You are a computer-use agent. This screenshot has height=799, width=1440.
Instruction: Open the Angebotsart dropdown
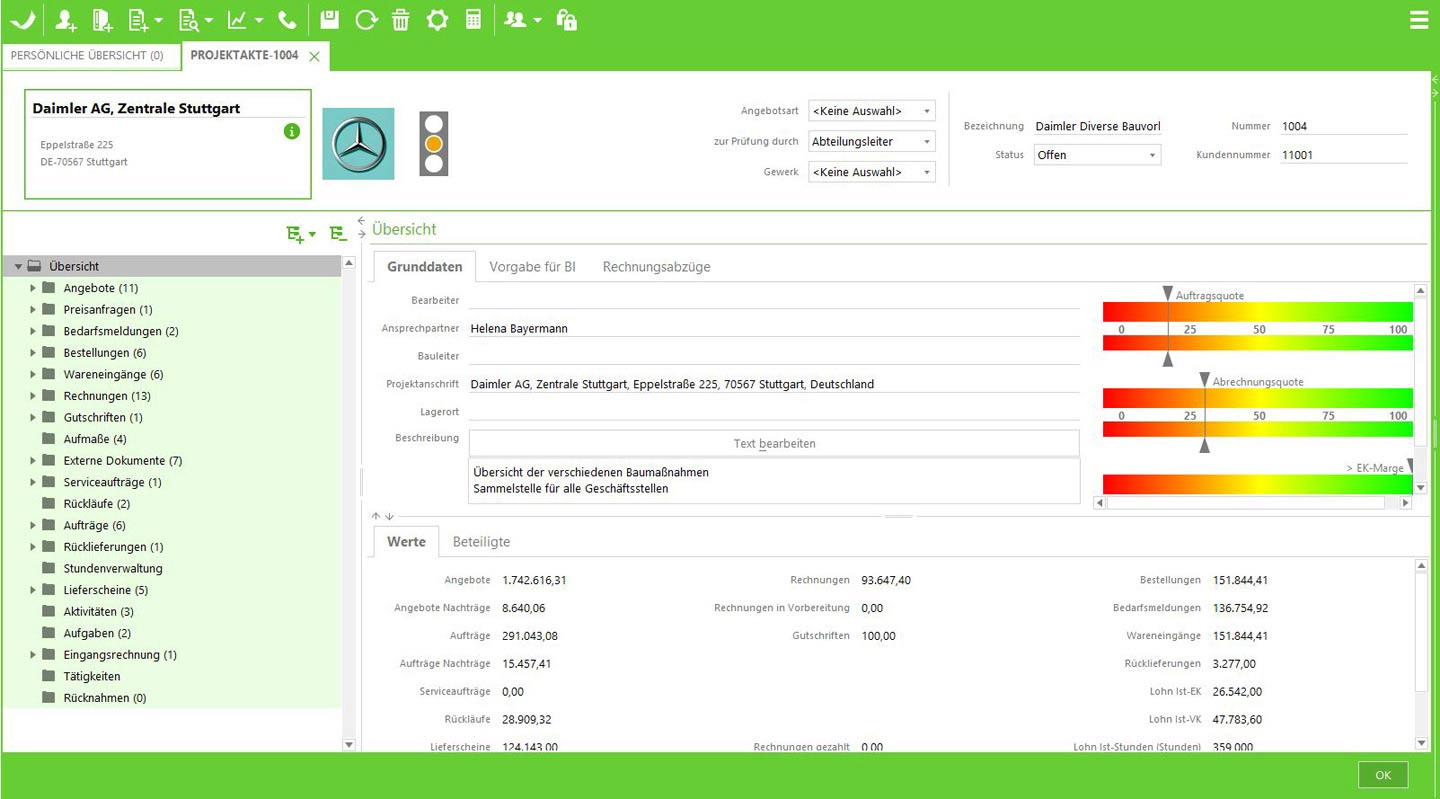click(x=872, y=111)
